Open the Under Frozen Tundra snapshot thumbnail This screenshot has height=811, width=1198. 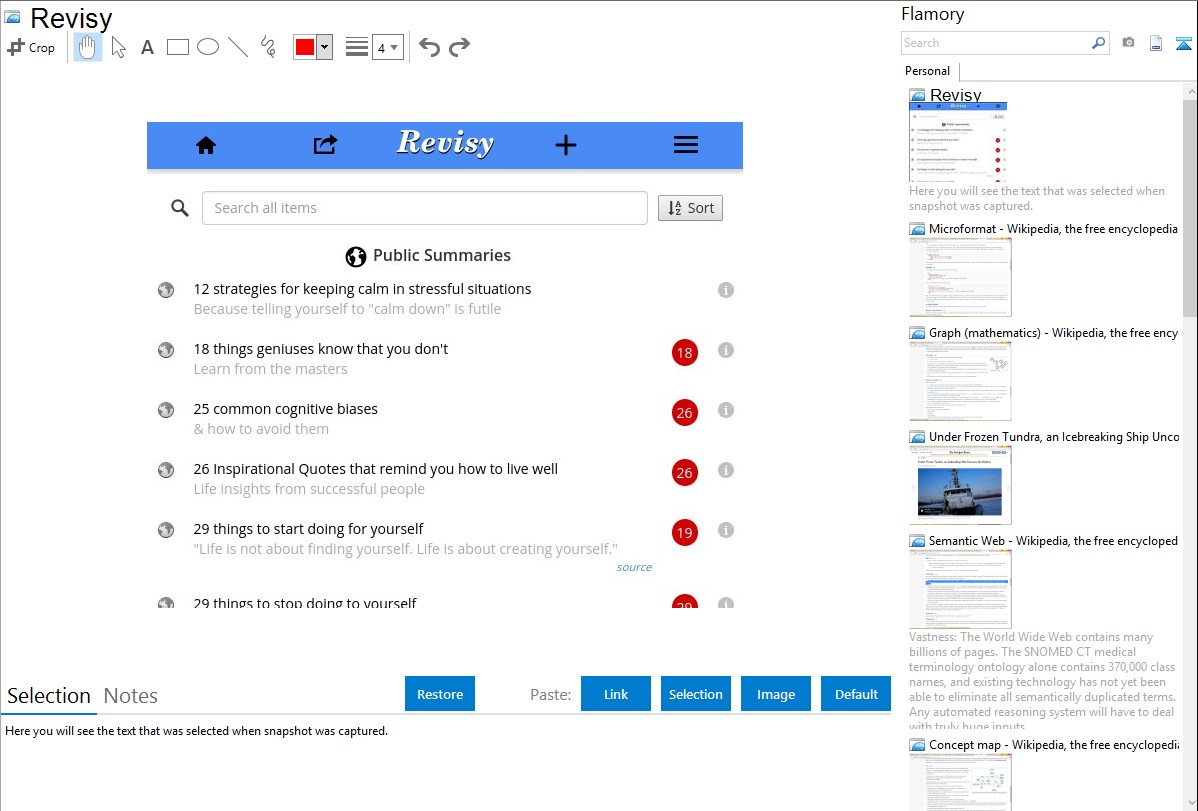click(960, 485)
